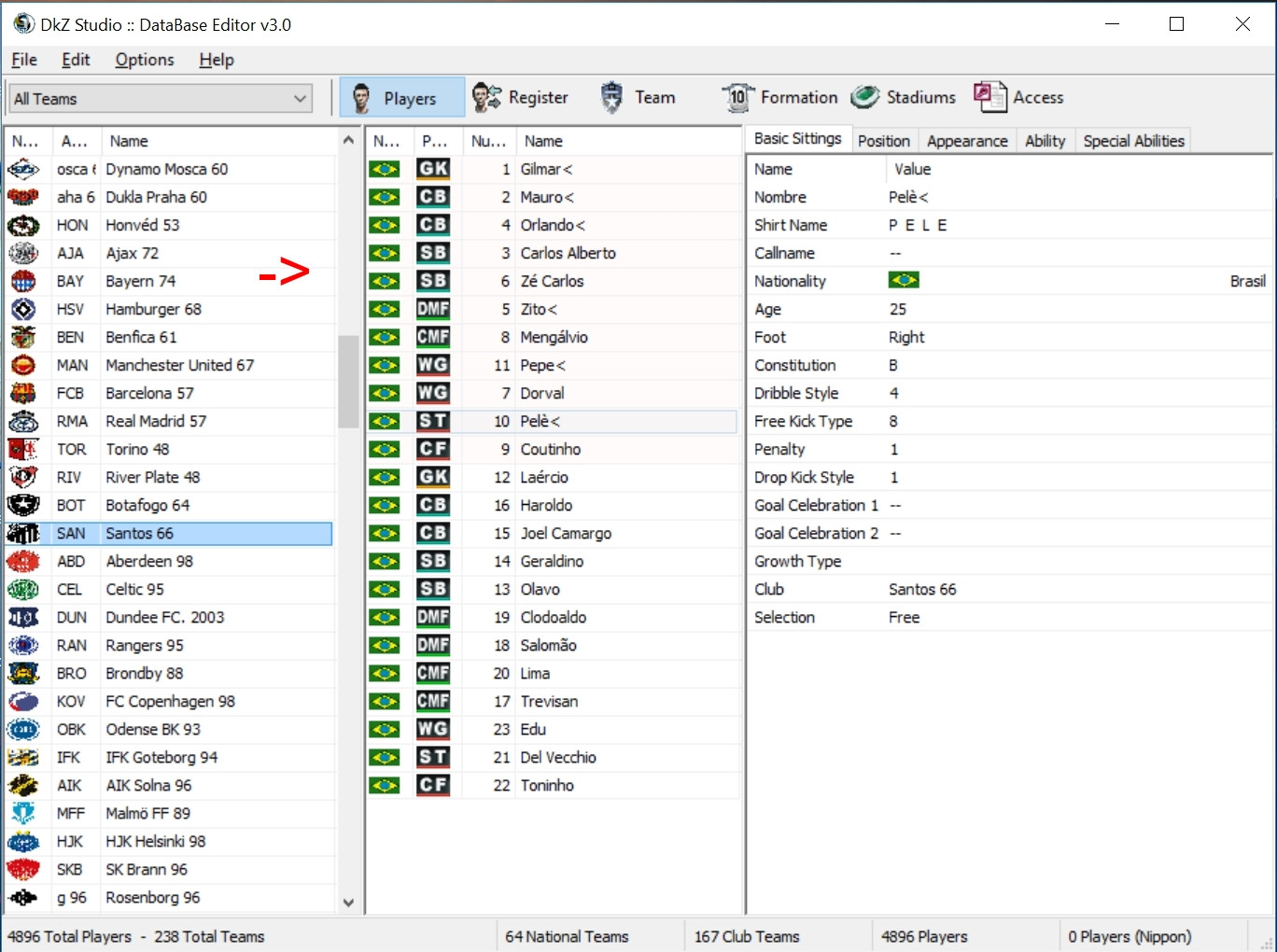Click the Shirt Name value P E L E
This screenshot has height=952, width=1277.
pyautogui.click(x=918, y=225)
